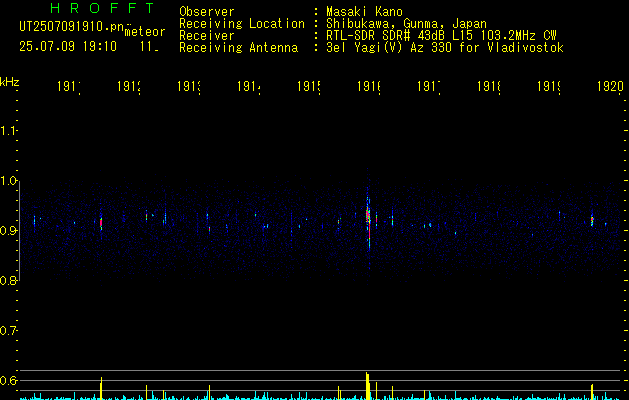629x400 pixels.
Task: Click the 1916 time axis label
Action: 369,86
